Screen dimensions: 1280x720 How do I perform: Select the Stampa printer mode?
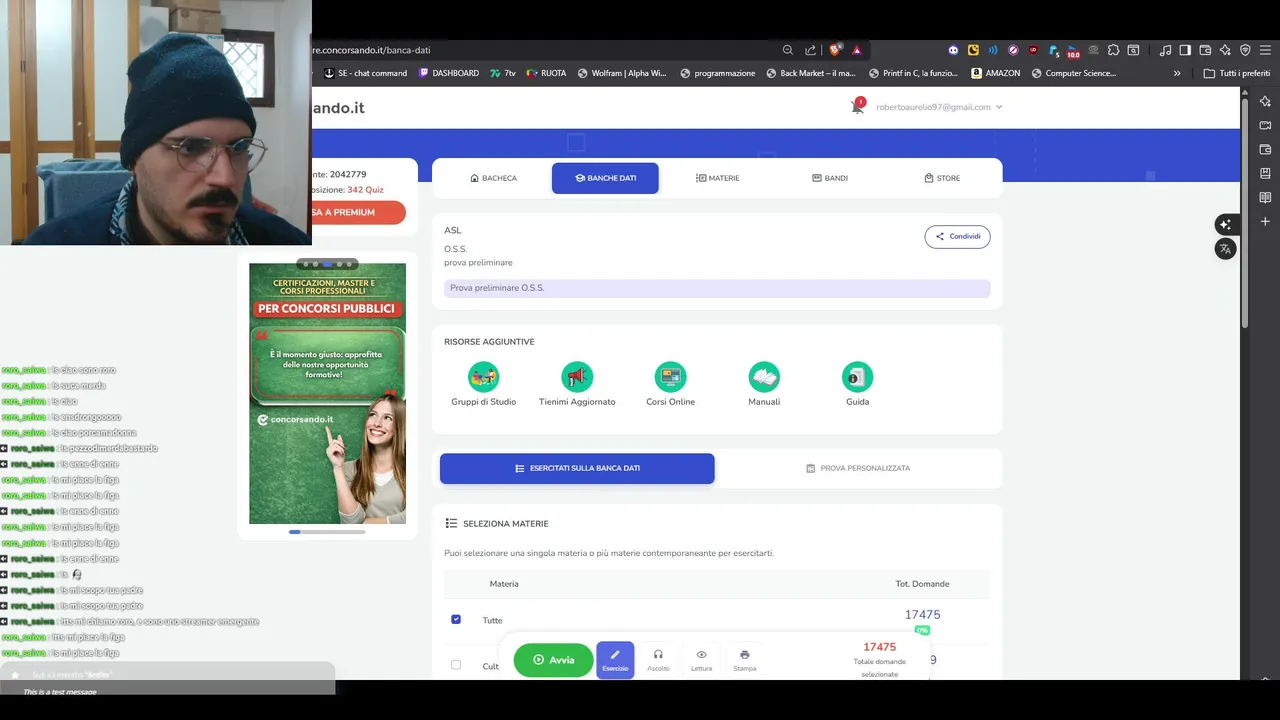pos(744,660)
